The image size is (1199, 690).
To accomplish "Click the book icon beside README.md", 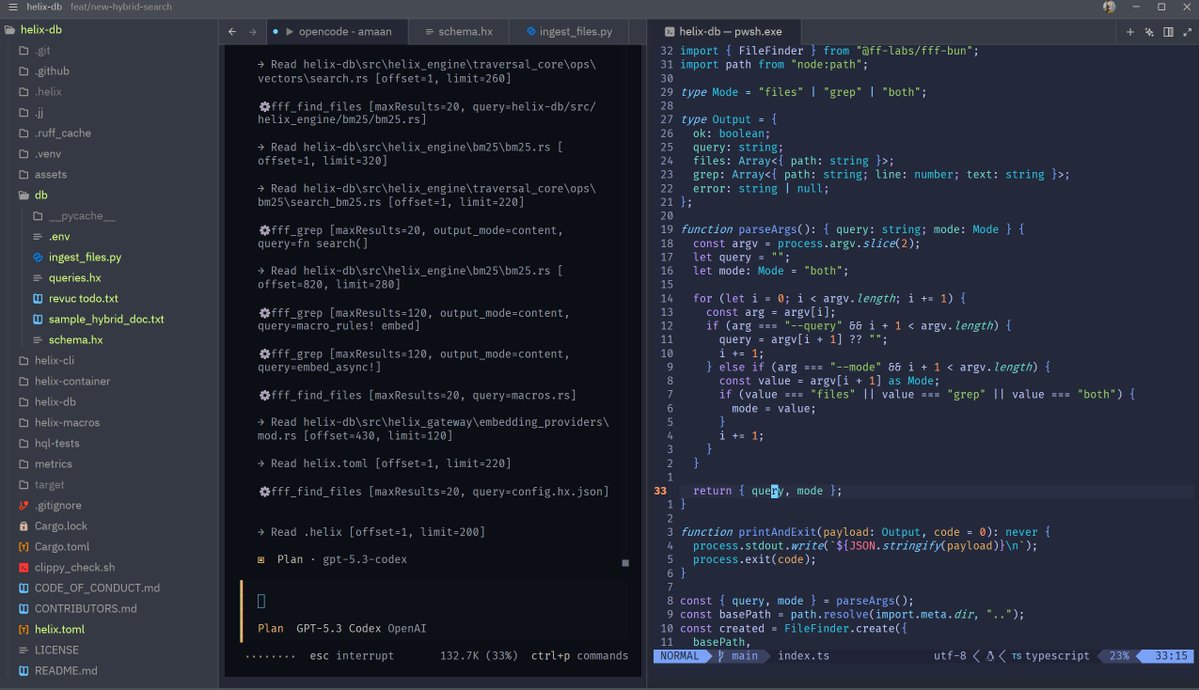I will [x=24, y=670].
